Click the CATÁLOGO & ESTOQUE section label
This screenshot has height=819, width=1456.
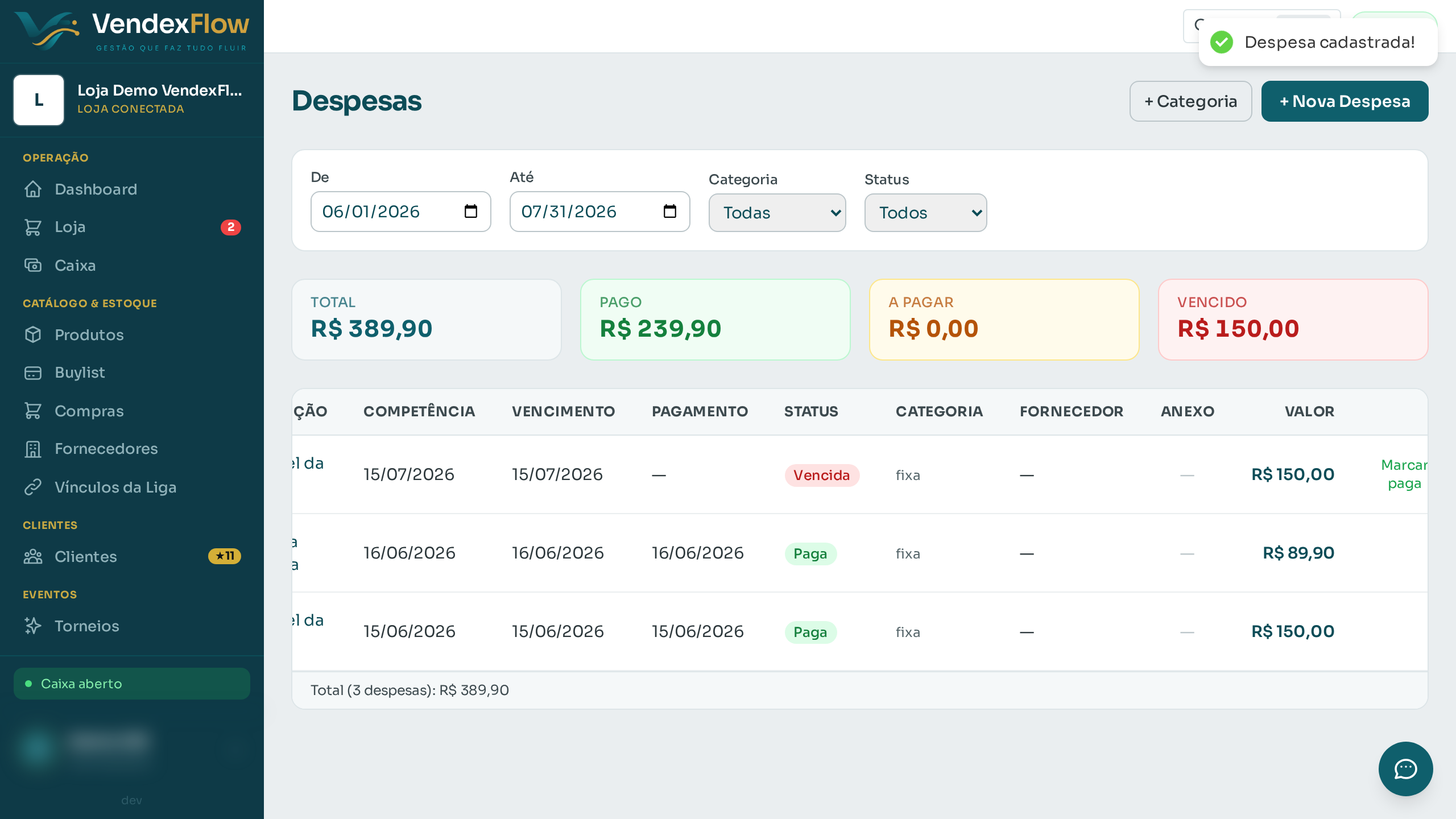coord(90,304)
